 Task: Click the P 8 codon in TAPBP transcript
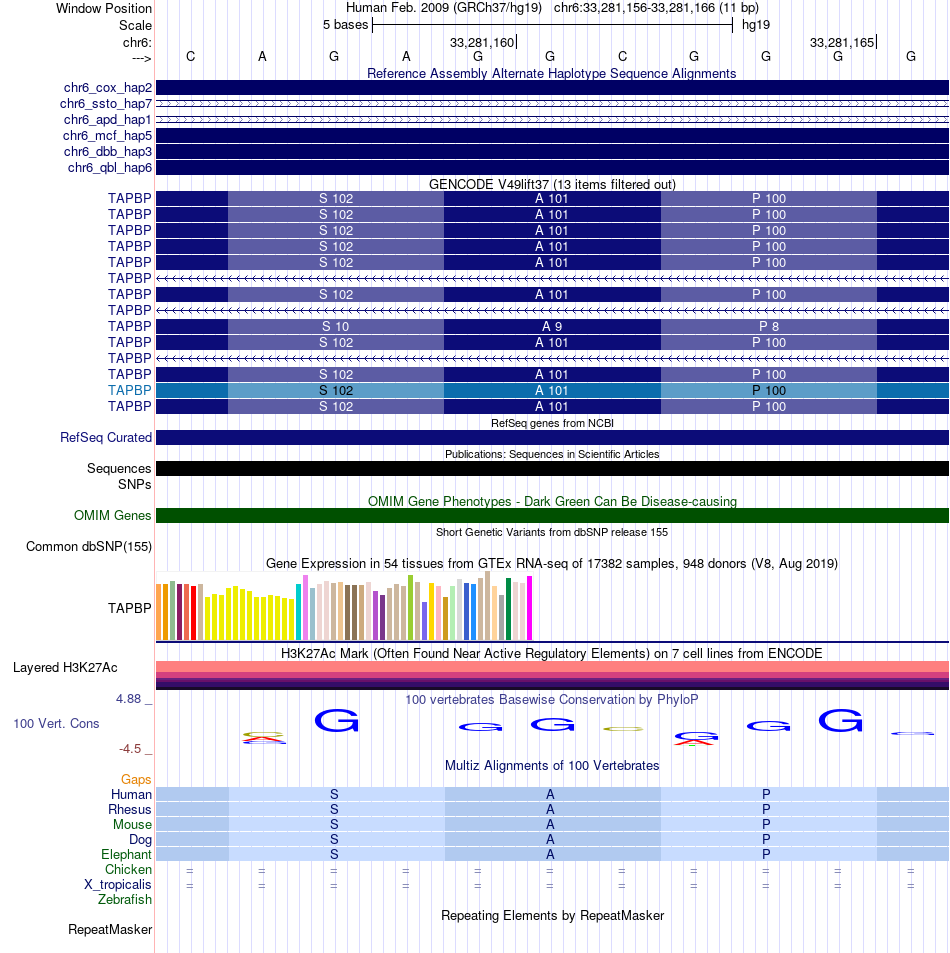point(768,326)
